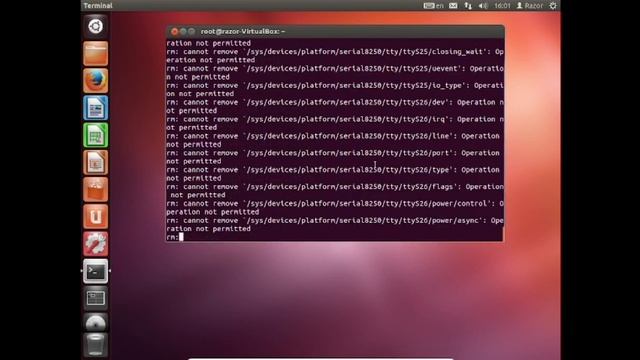Click the terminal cursor after last rm:
The image size is (640, 360).
(x=181, y=237)
